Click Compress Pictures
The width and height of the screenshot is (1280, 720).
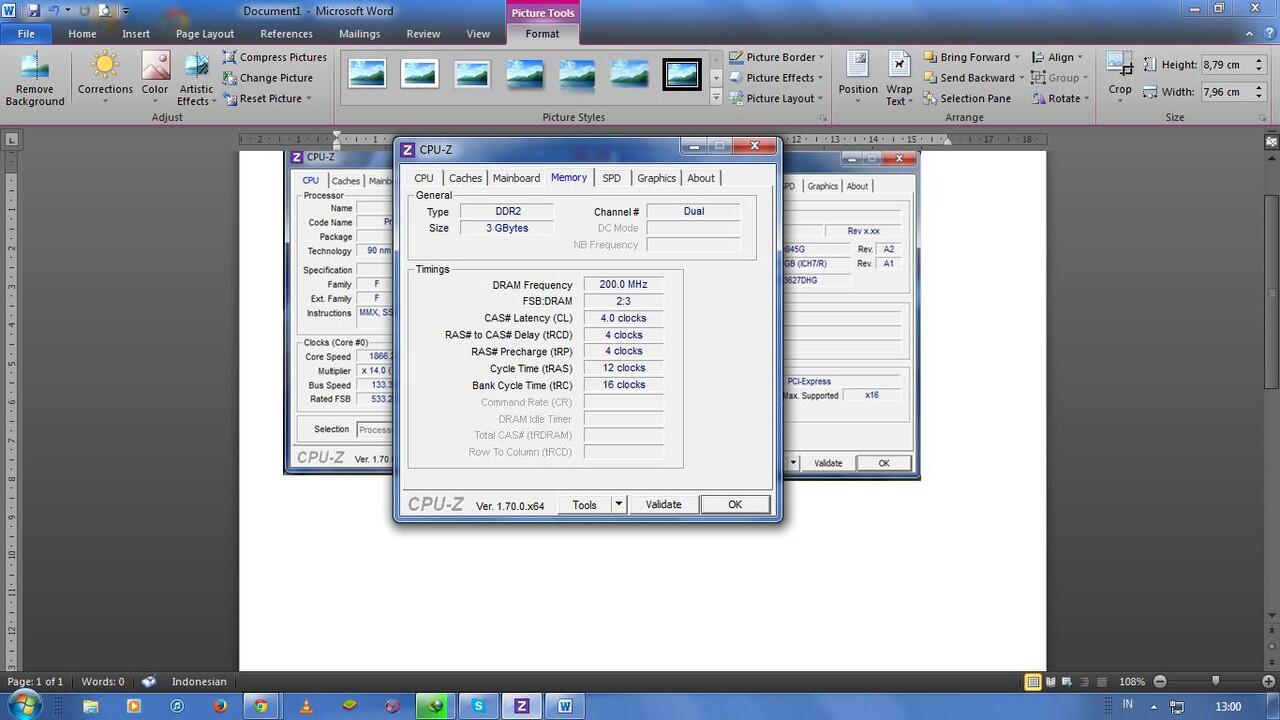click(275, 57)
